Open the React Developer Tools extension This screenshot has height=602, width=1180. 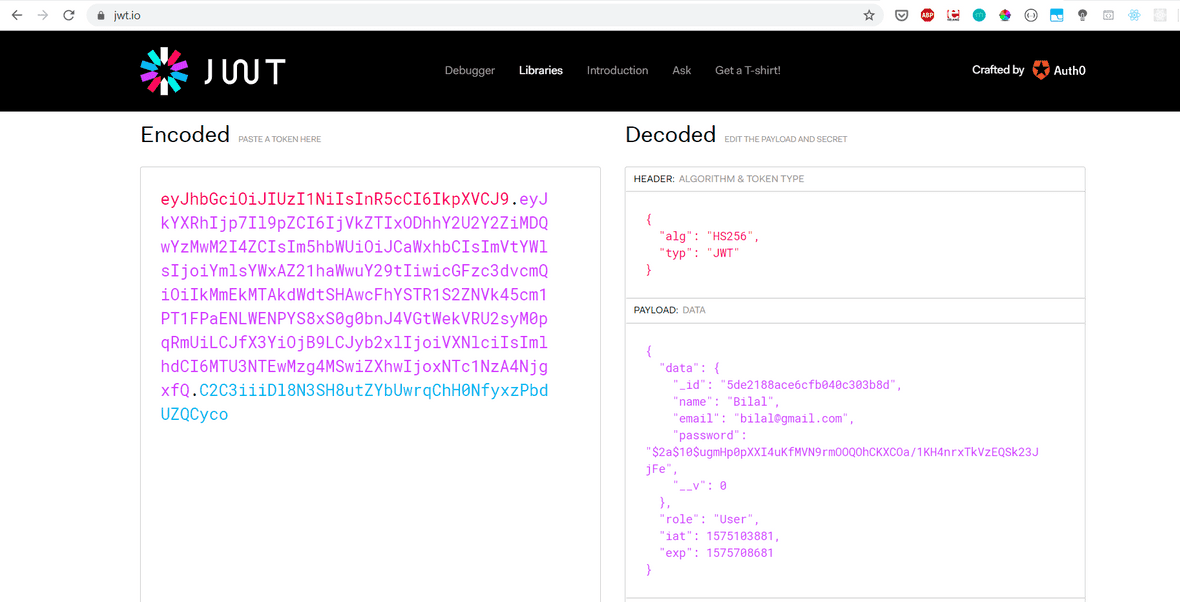[x=1134, y=15]
